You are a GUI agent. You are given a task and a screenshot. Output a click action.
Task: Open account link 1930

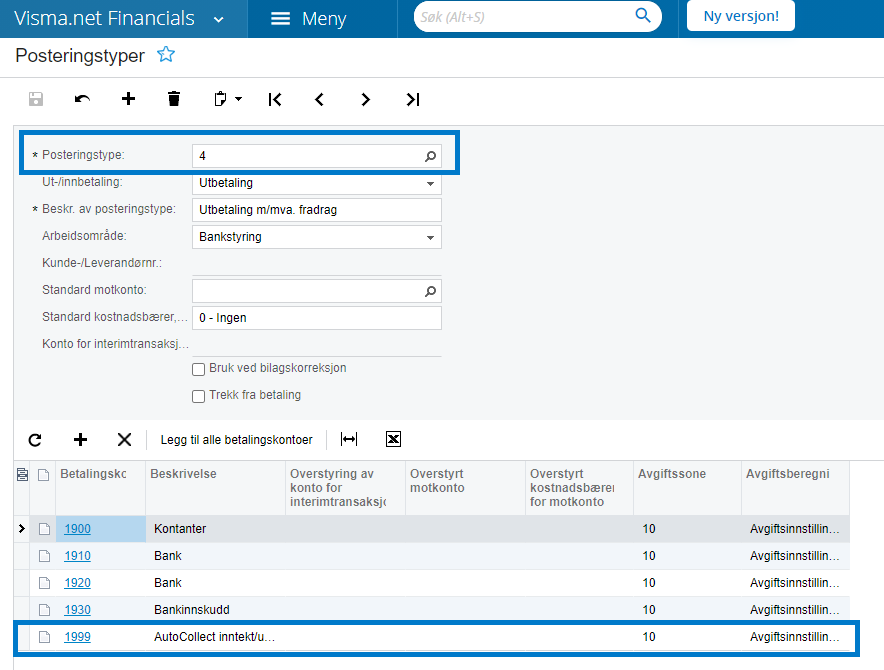pyautogui.click(x=77, y=610)
